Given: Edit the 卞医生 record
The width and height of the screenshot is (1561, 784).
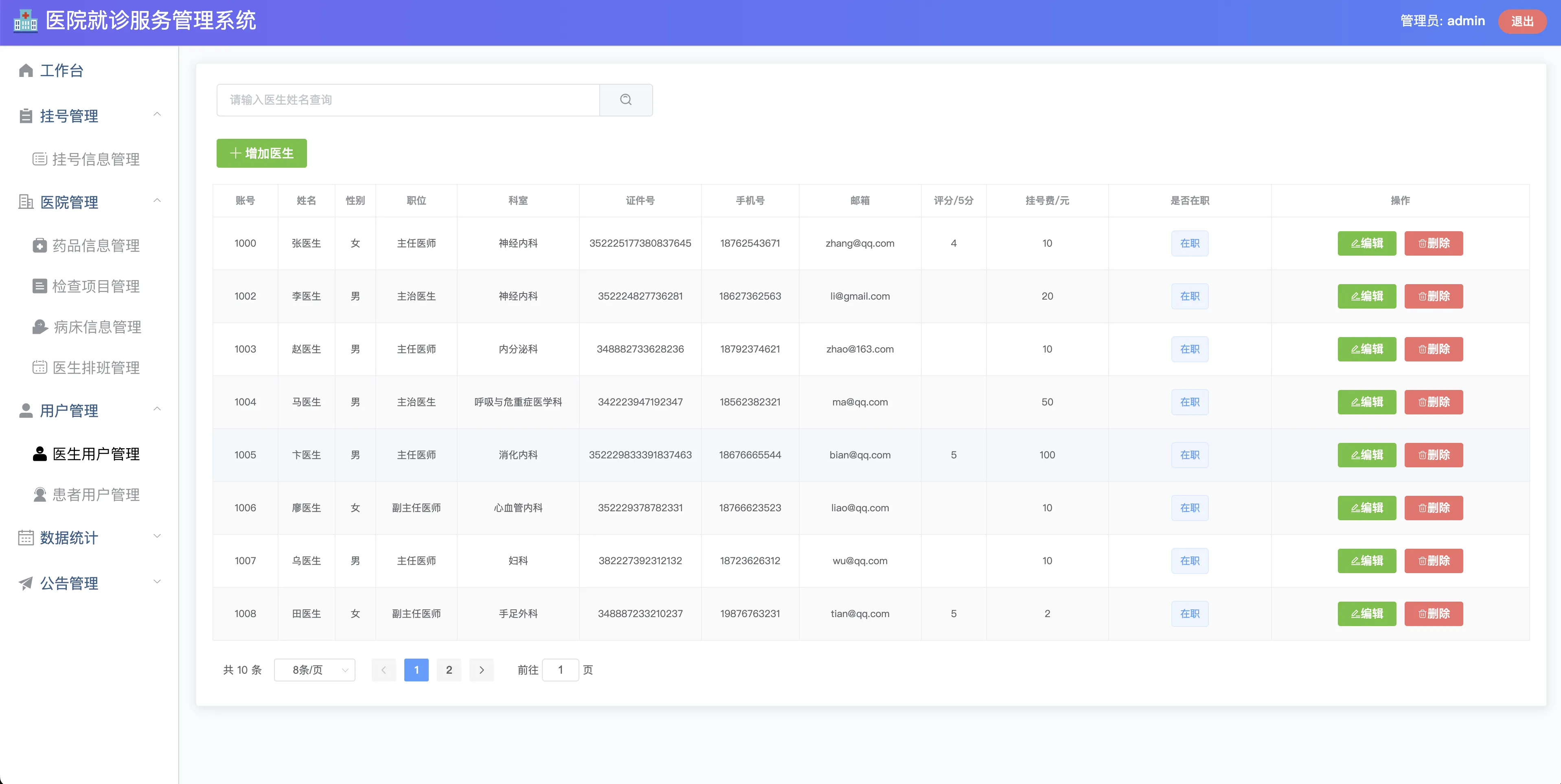Looking at the screenshot, I should [1366, 455].
